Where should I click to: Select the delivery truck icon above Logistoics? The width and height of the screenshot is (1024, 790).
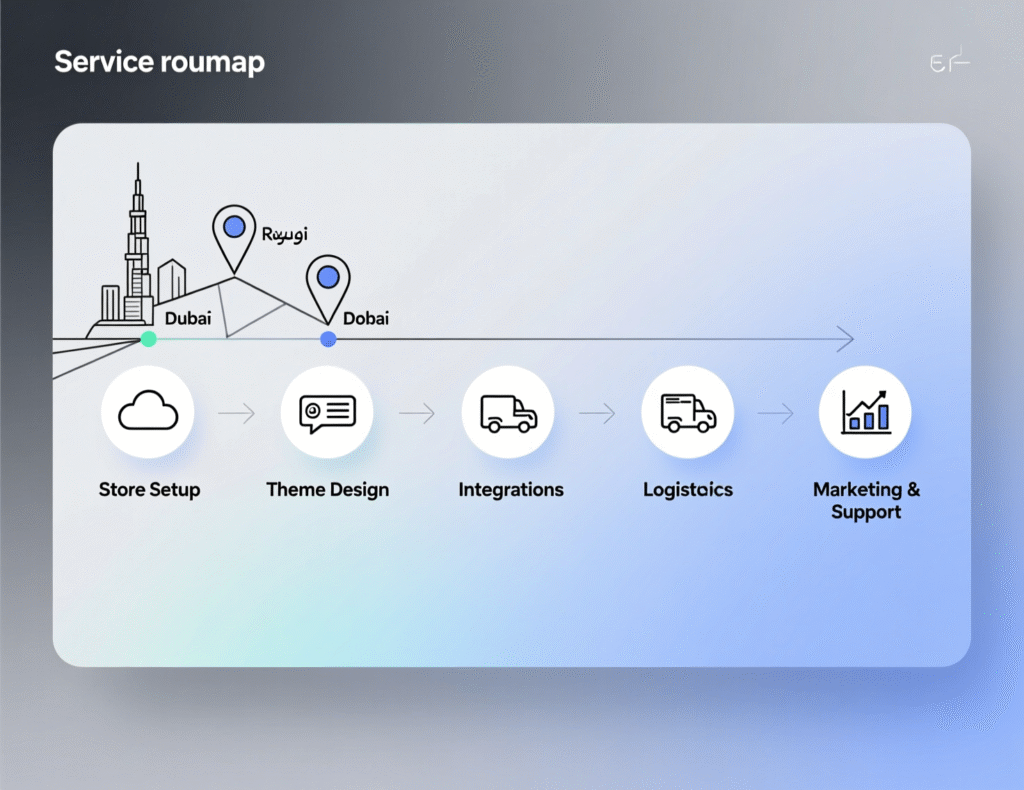[x=688, y=412]
